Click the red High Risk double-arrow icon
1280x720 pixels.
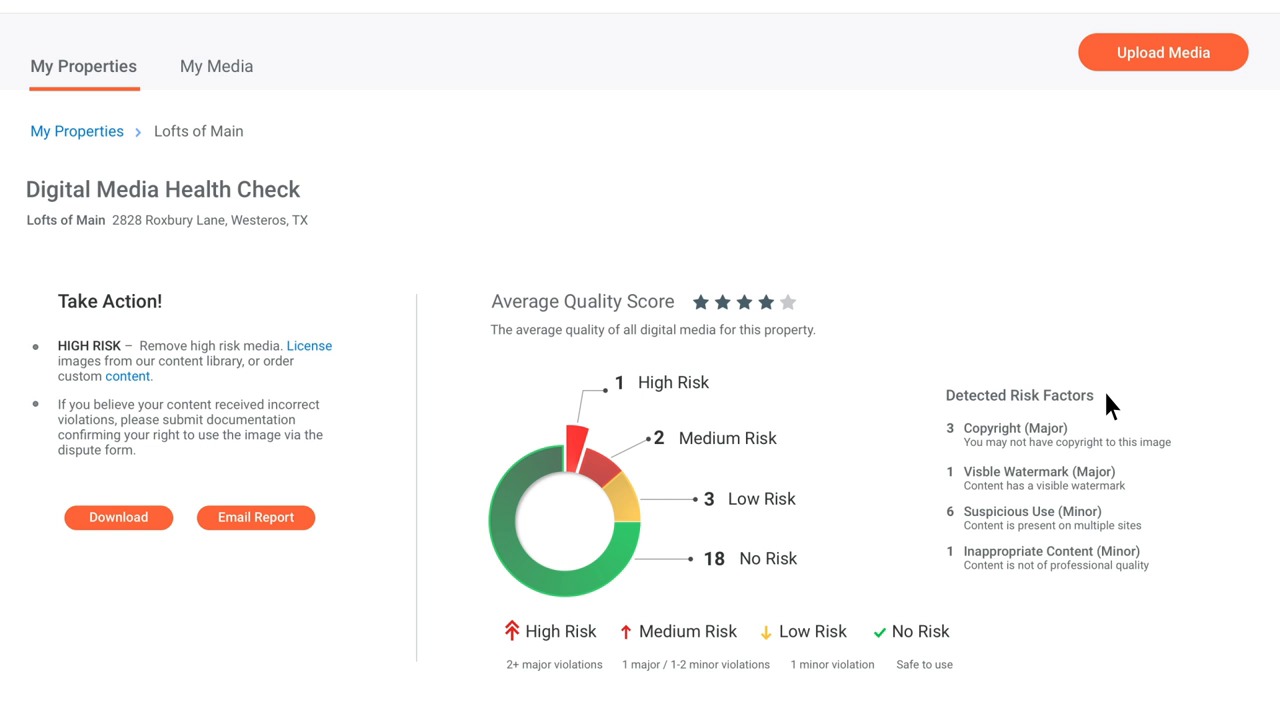[x=512, y=631]
